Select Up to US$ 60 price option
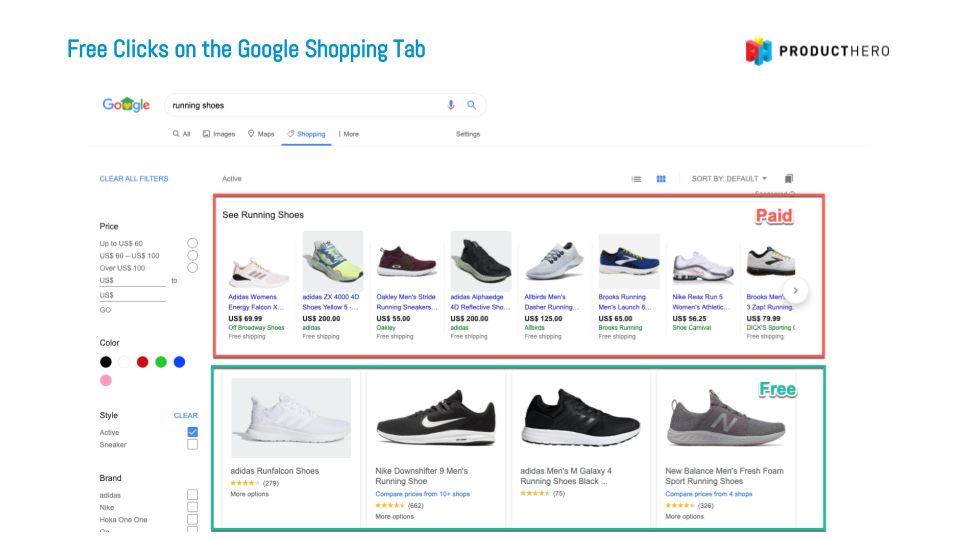Screen dimensions: 960x540 (x=192, y=243)
